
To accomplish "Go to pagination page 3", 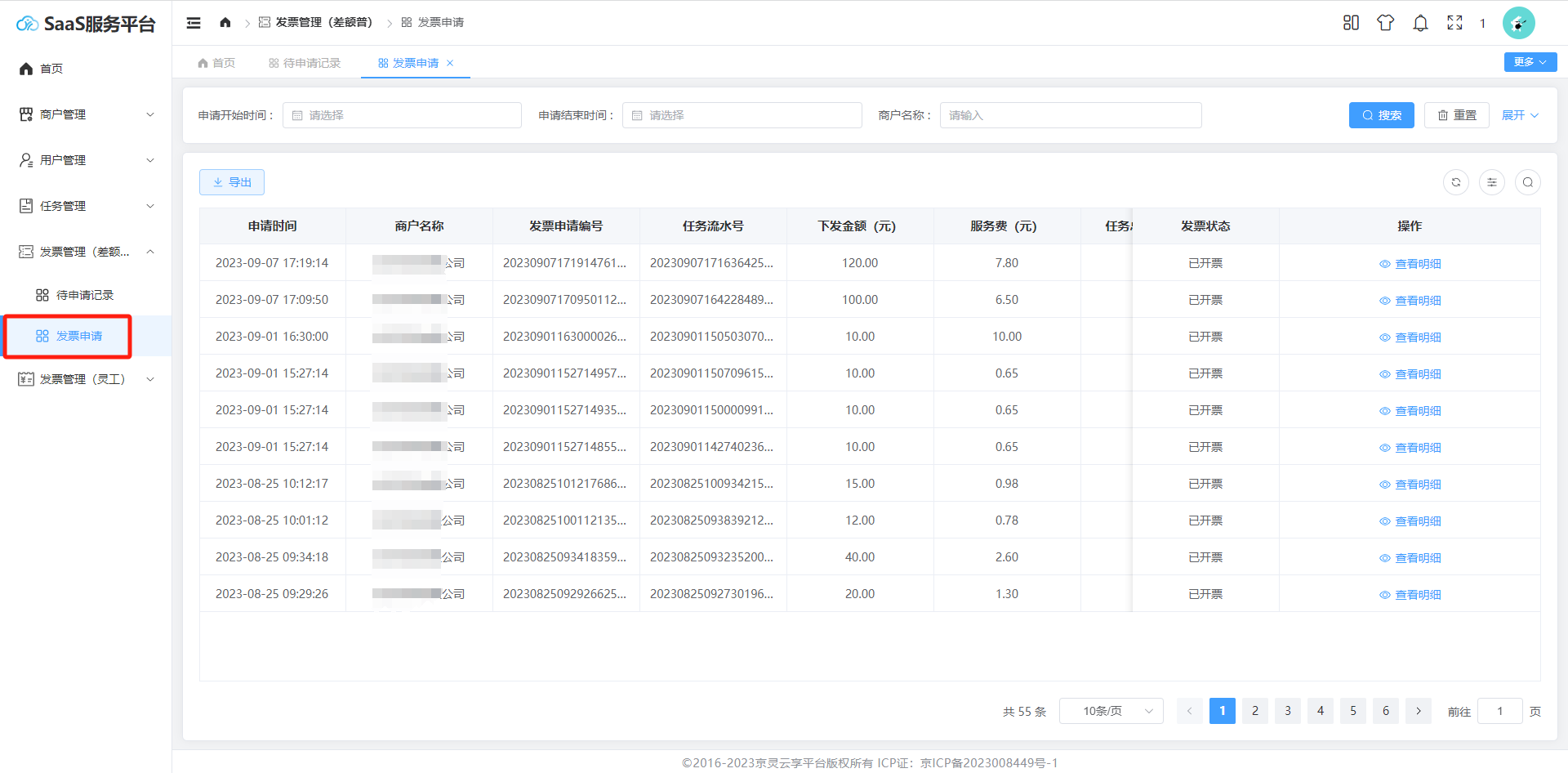I will point(1288,711).
